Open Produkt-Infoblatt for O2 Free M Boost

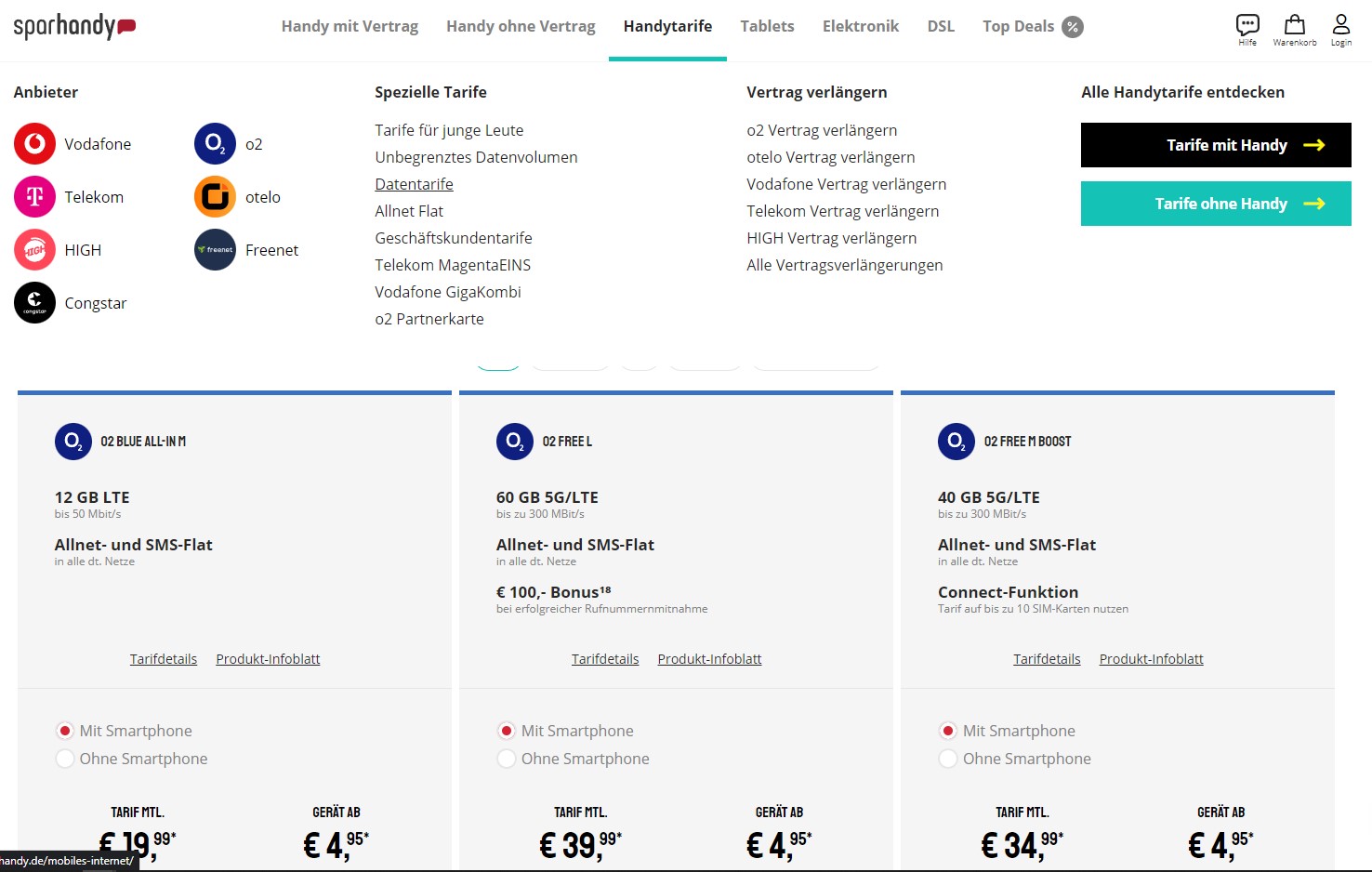pos(1151,659)
